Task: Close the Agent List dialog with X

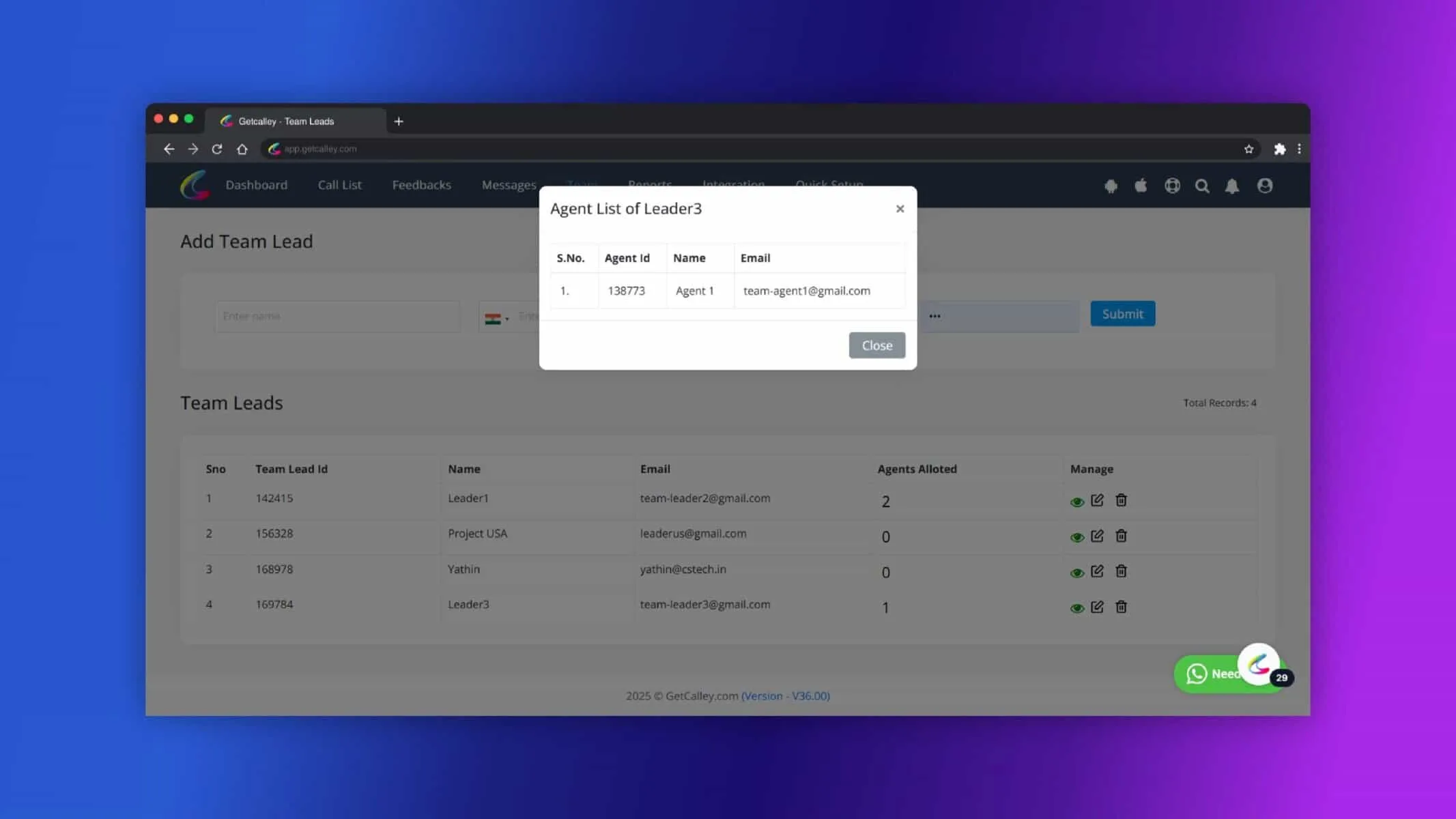Action: 900,209
